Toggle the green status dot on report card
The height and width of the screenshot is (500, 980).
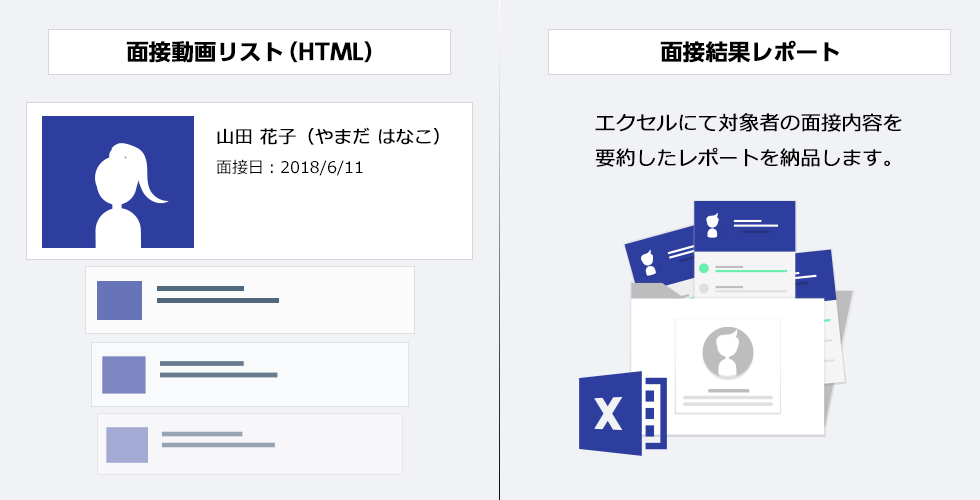tap(703, 269)
